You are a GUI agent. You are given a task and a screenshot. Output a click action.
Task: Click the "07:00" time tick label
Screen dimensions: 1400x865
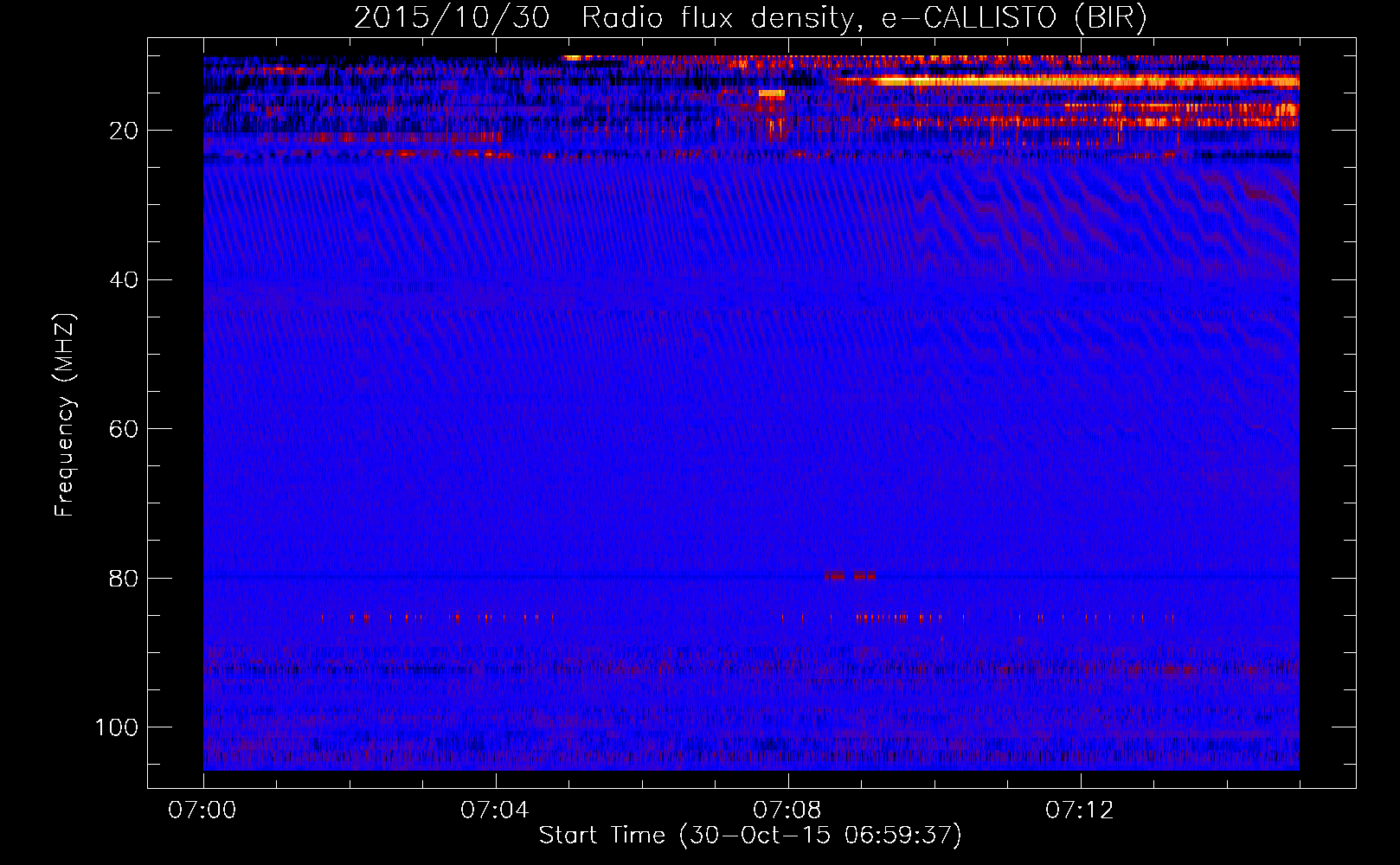[x=203, y=811]
